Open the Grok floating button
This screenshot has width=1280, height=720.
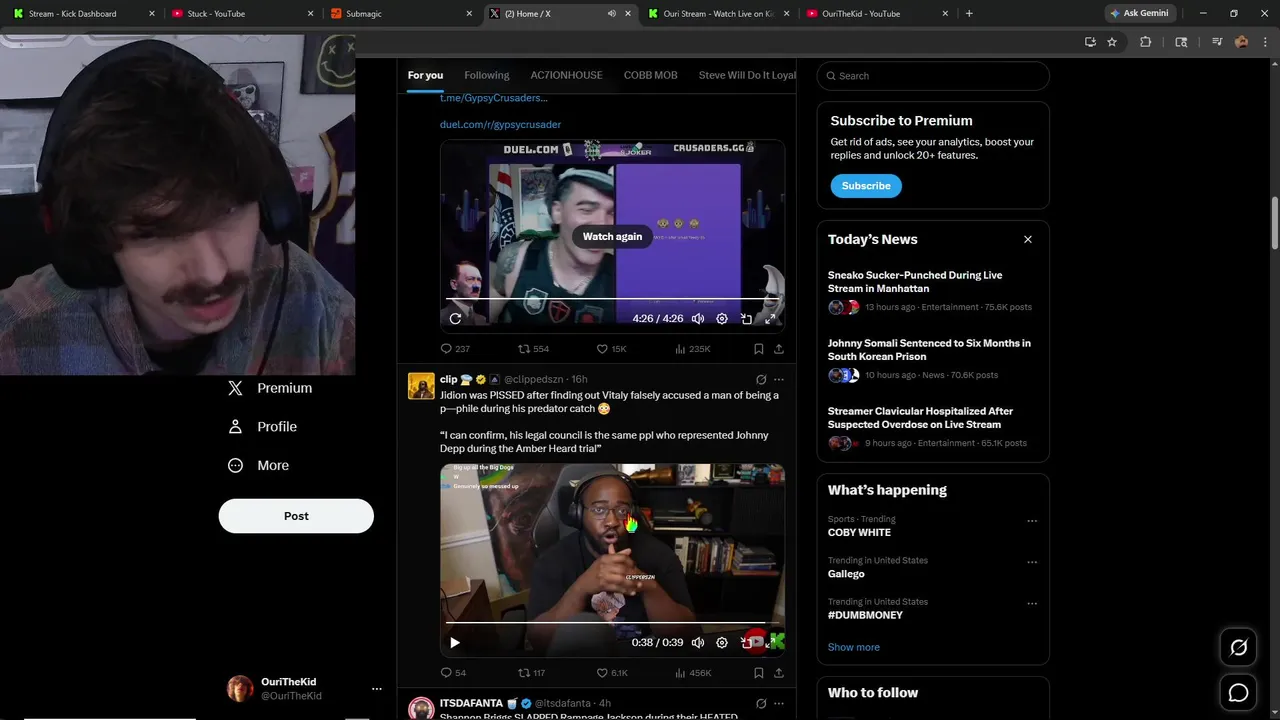pyautogui.click(x=1238, y=648)
